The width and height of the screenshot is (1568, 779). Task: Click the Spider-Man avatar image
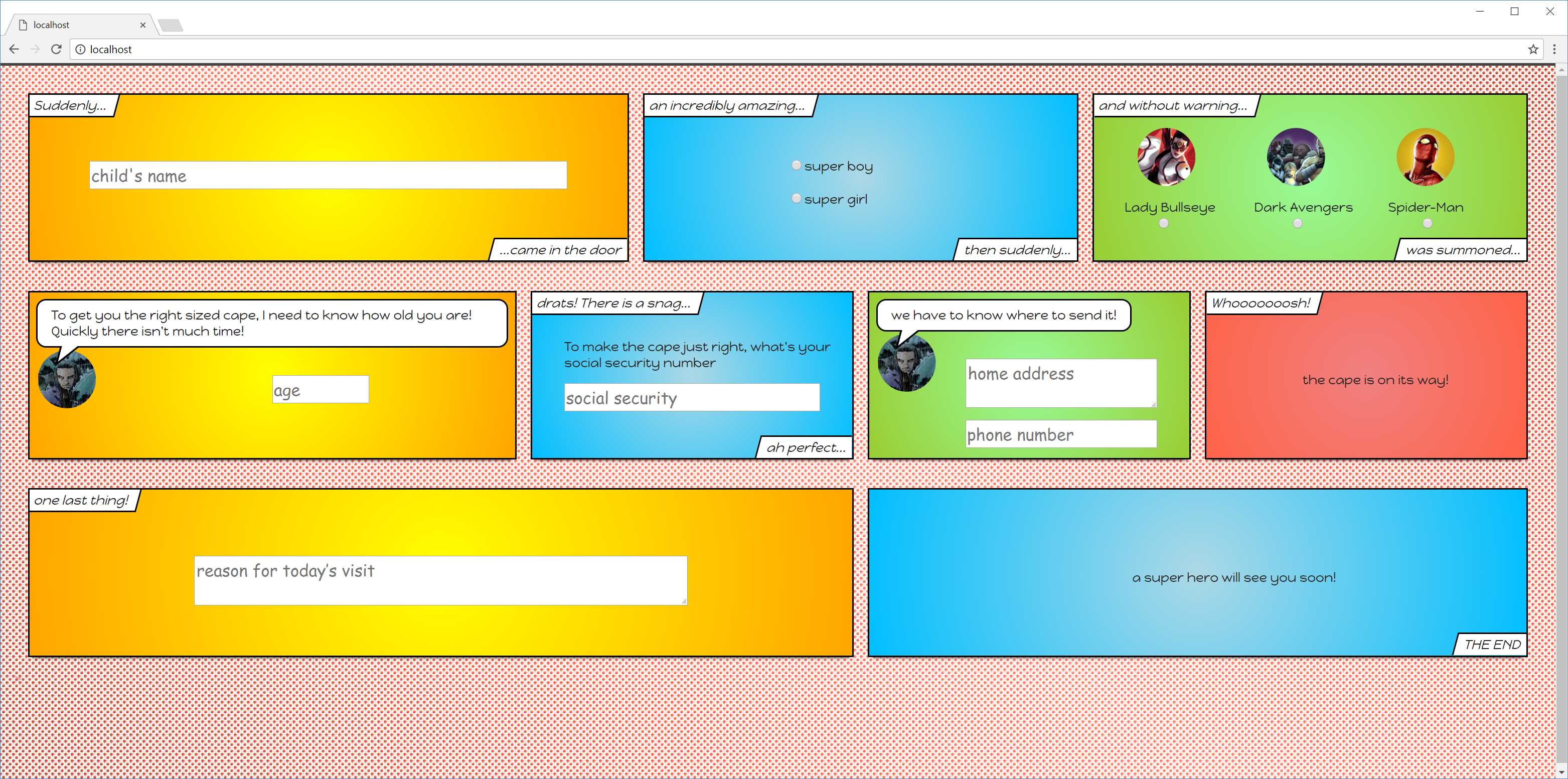1425,157
